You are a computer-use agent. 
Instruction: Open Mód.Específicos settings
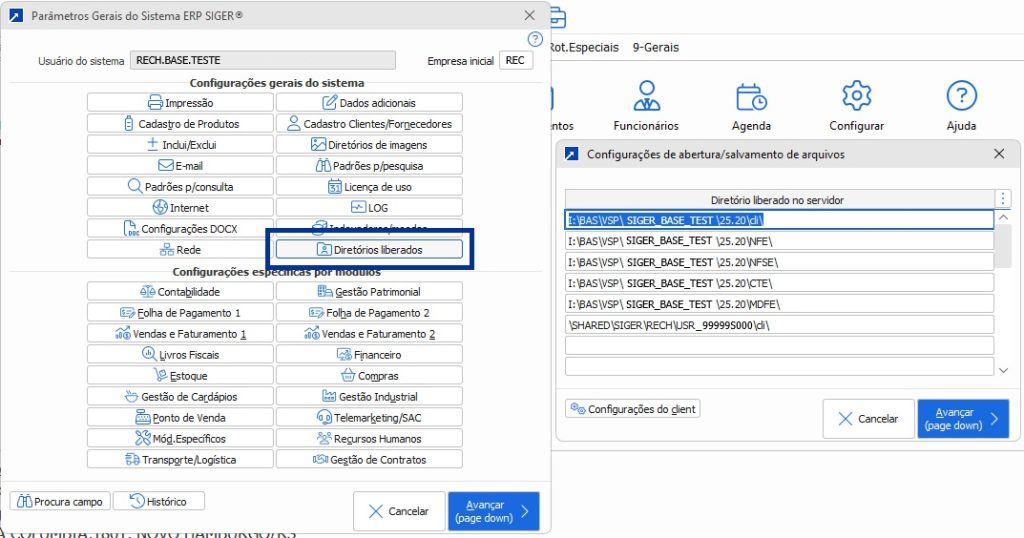click(x=180, y=438)
